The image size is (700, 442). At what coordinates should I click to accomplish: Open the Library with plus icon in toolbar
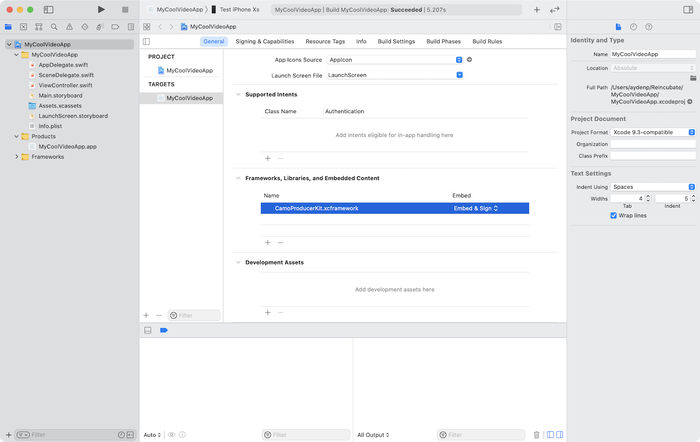(537, 9)
